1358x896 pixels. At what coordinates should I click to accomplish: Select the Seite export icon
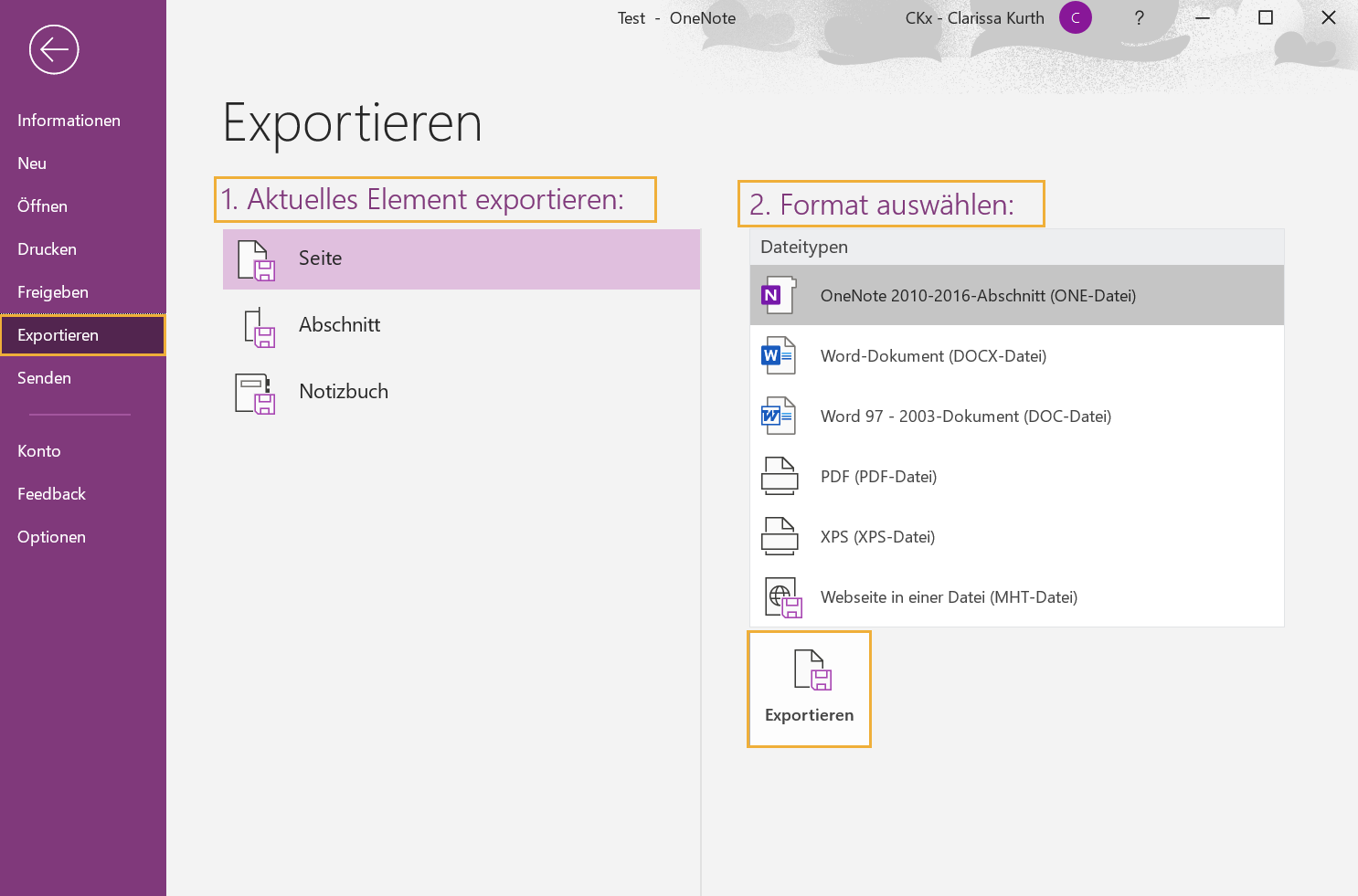point(256,259)
